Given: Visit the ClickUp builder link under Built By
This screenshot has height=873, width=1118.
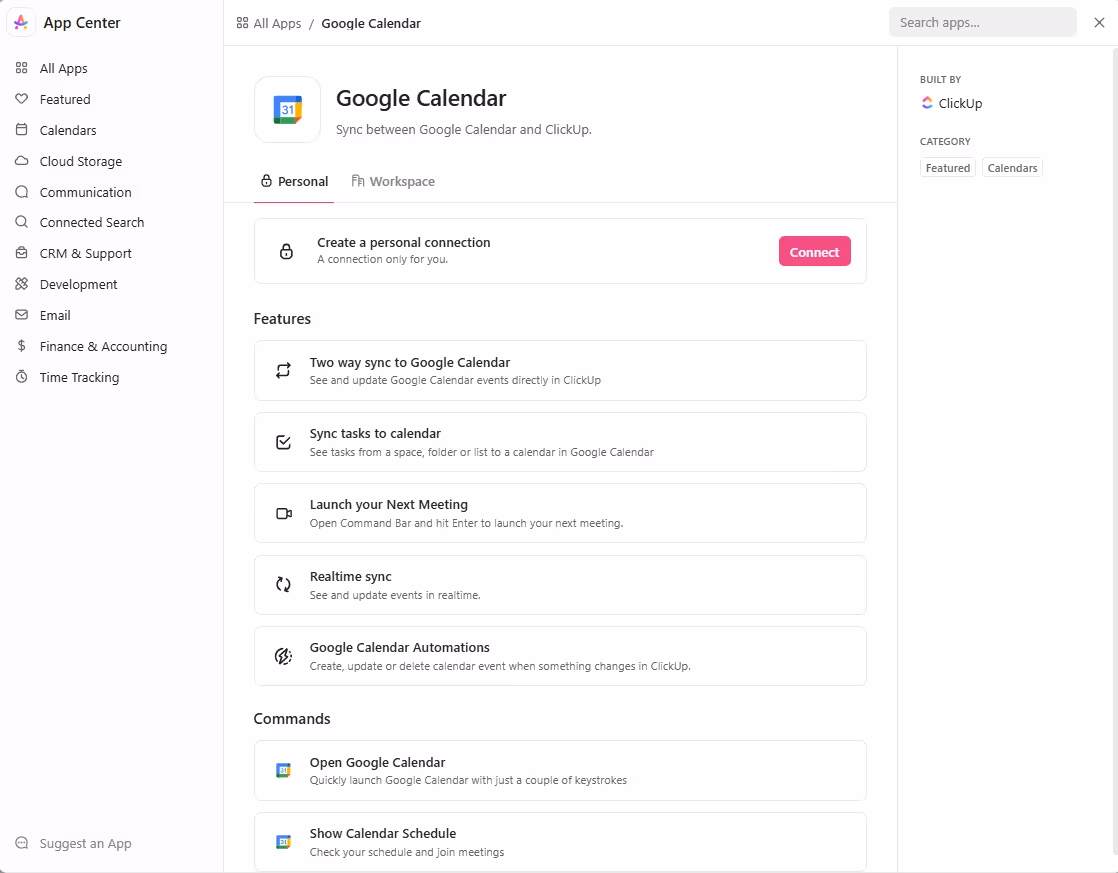Looking at the screenshot, I should pos(951,103).
